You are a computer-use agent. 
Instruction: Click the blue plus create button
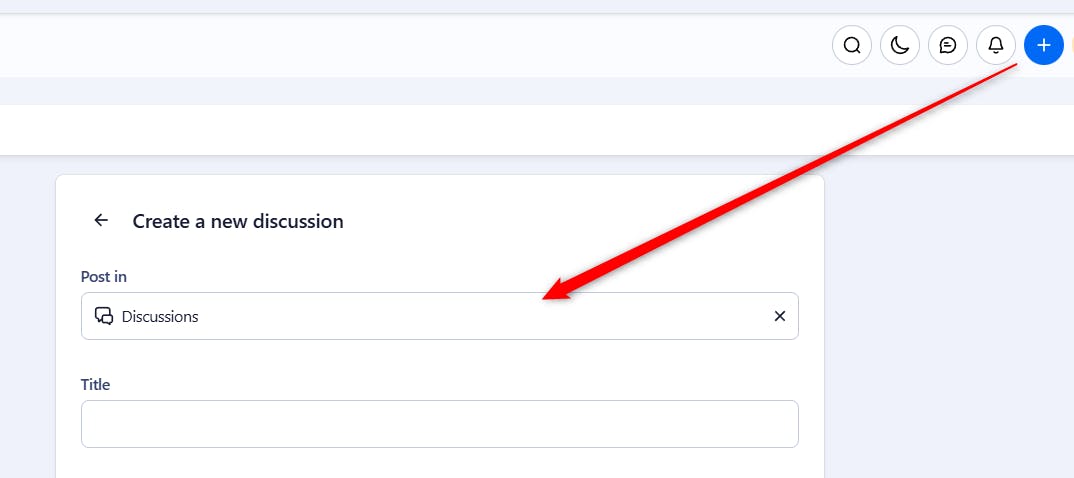click(x=1044, y=45)
